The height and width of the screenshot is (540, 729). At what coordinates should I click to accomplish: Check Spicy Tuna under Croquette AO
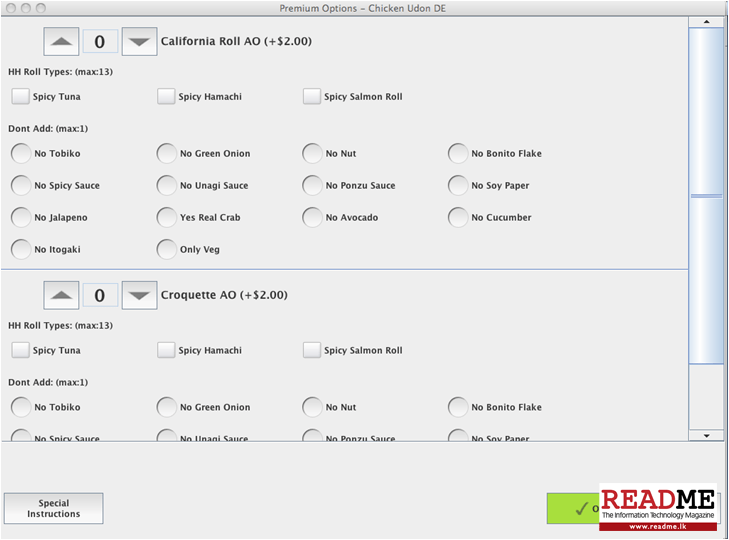click(x=21, y=350)
